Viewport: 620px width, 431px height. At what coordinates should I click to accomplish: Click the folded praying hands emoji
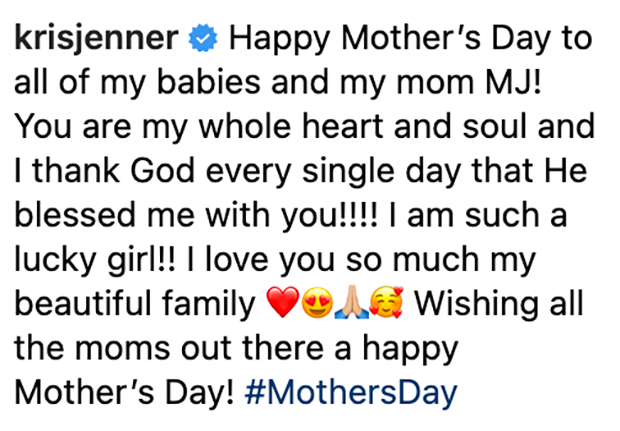(352, 302)
